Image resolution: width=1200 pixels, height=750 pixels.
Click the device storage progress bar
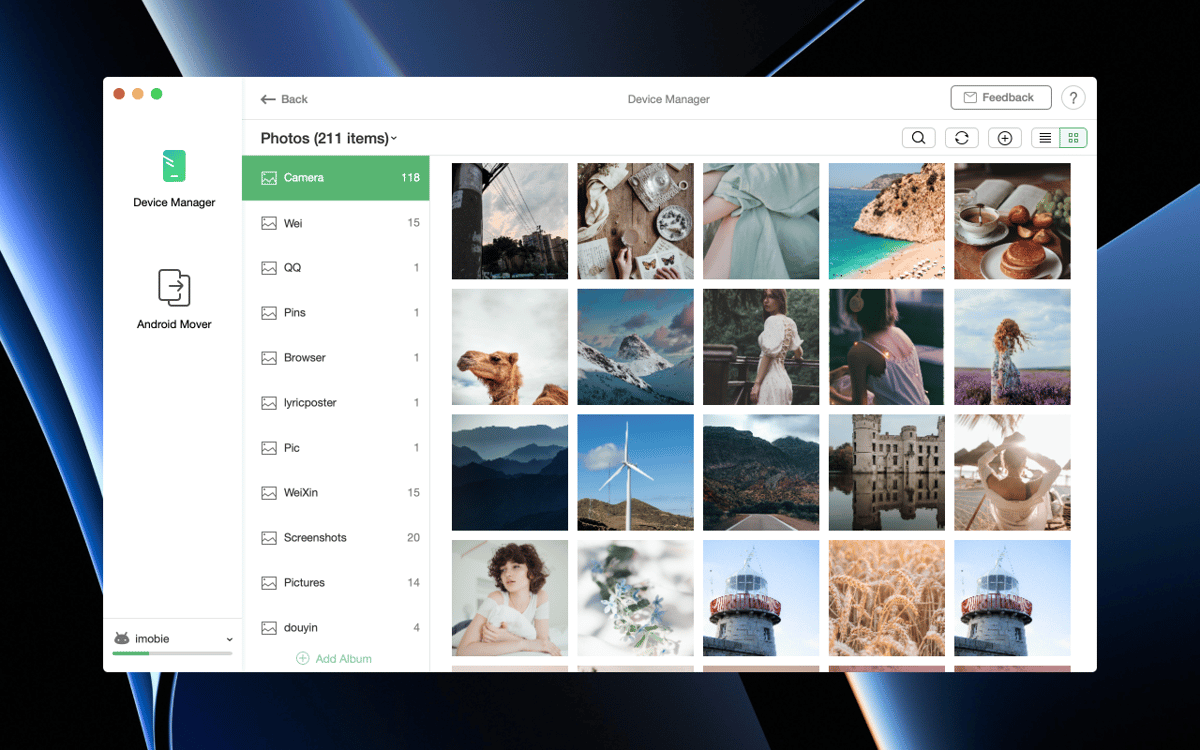(172, 653)
